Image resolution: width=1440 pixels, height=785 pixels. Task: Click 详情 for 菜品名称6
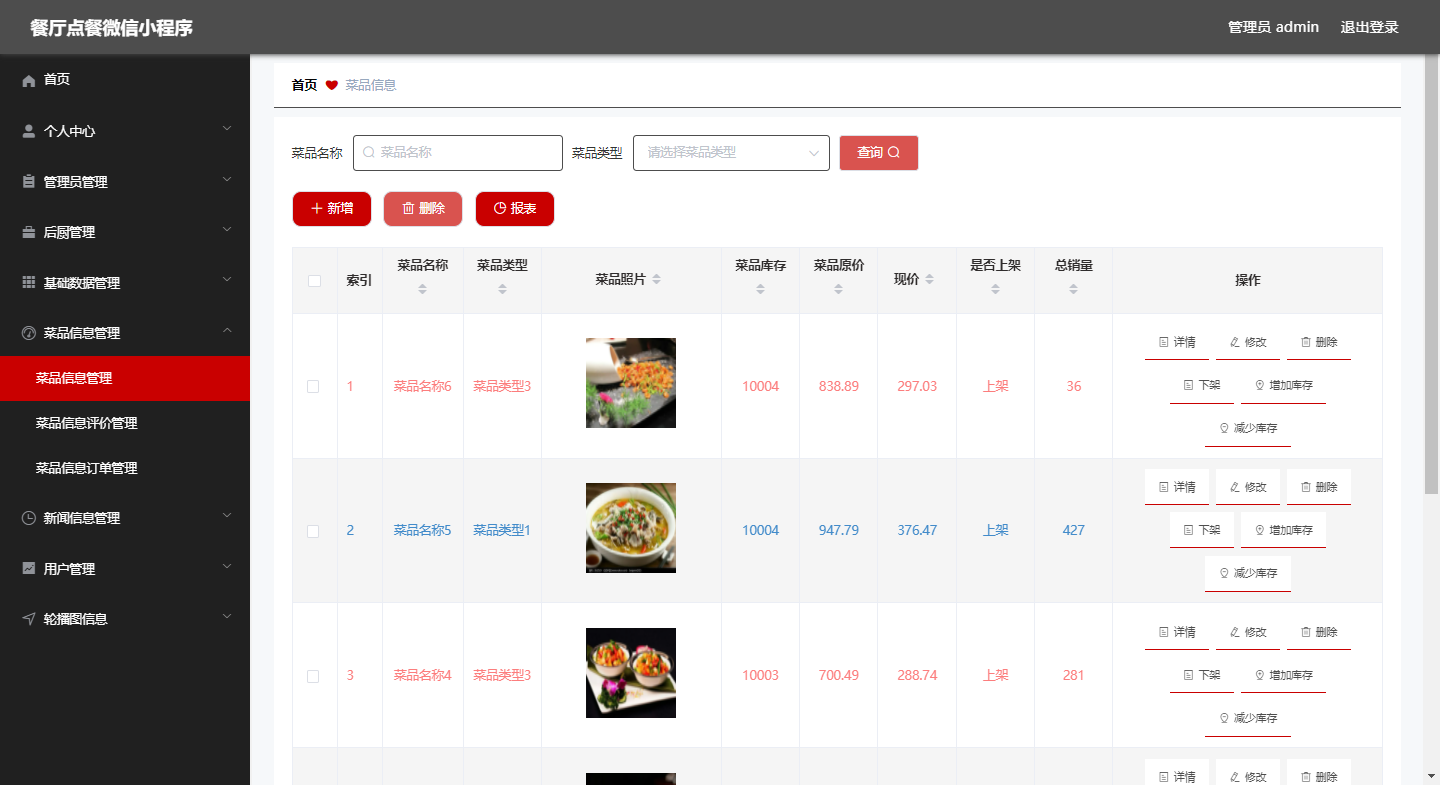1177,342
